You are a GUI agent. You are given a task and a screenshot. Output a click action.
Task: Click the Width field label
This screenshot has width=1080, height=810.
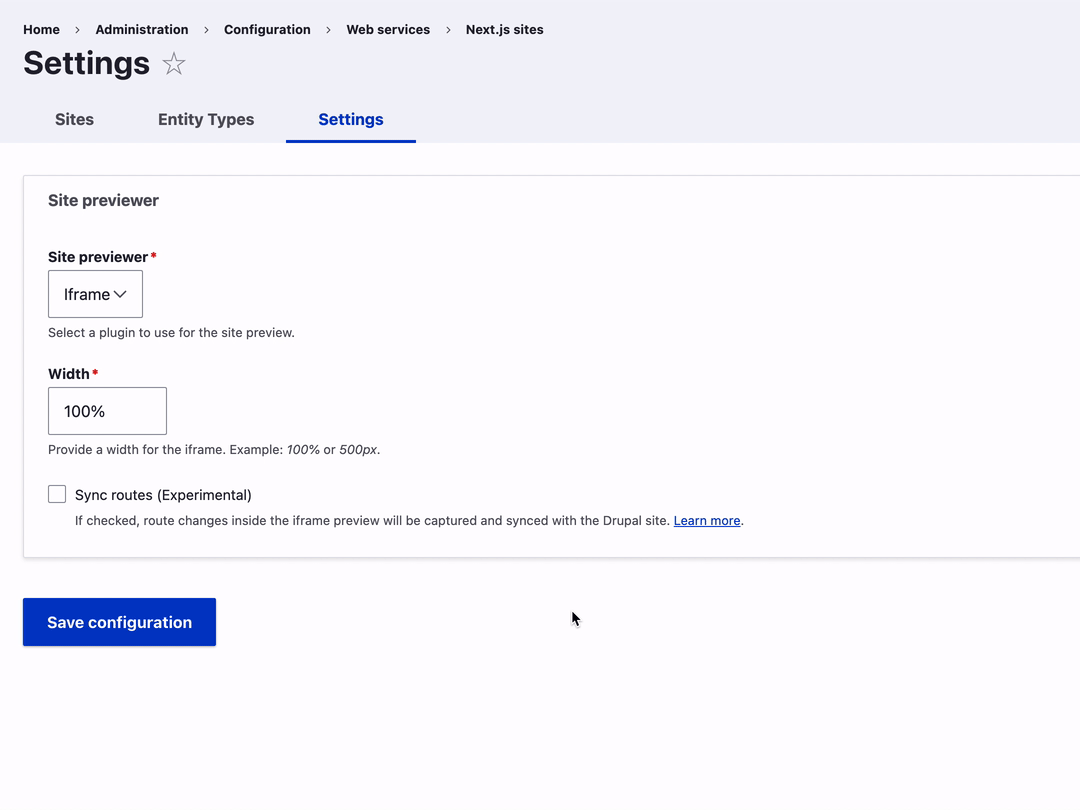68,374
